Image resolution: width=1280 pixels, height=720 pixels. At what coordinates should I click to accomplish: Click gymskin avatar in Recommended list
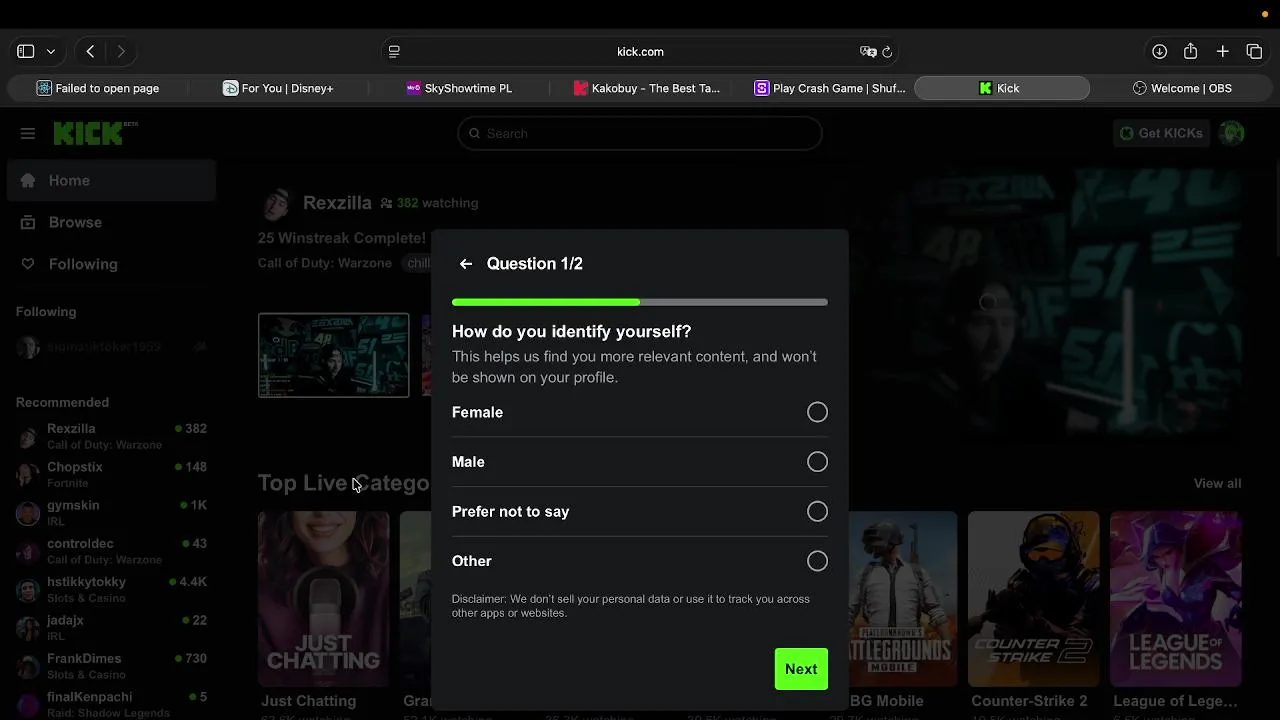point(28,513)
